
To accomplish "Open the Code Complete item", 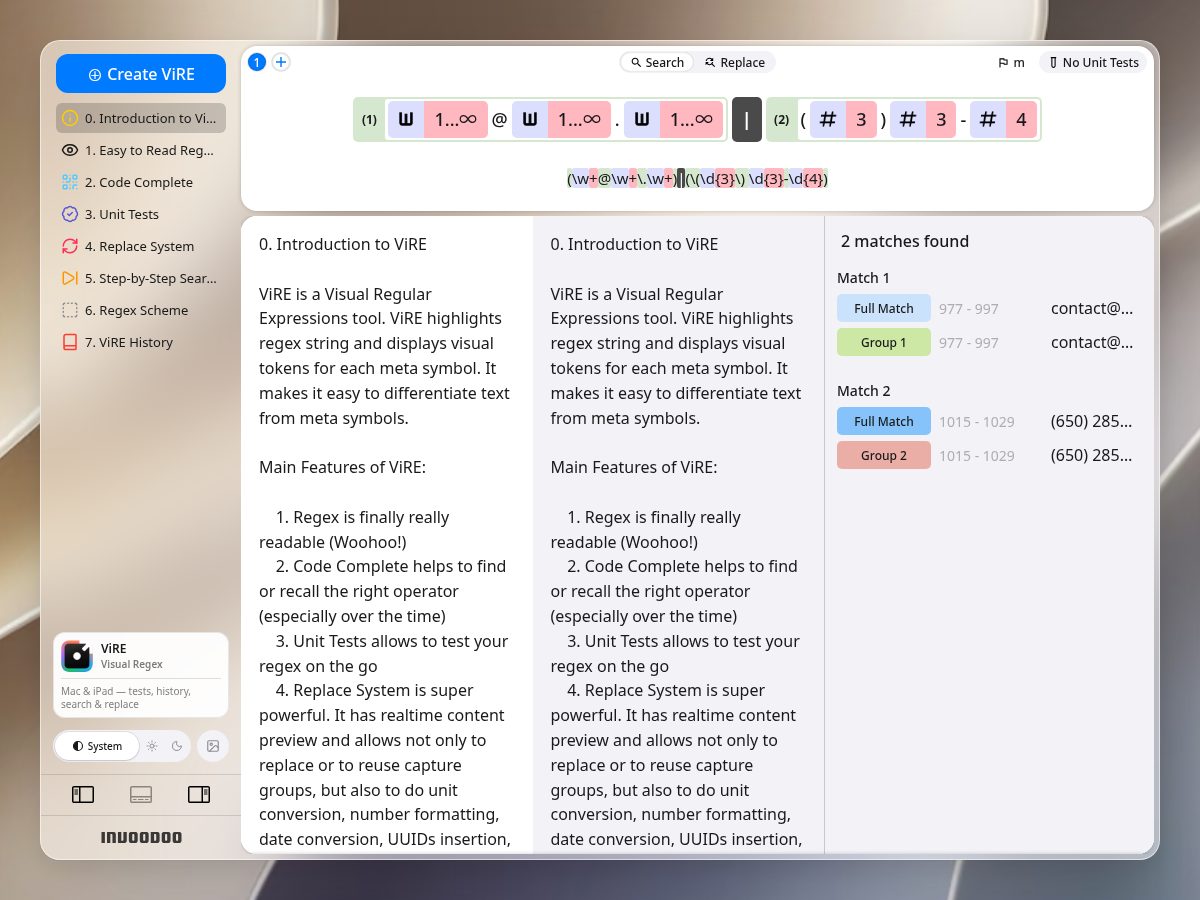I will pos(141,182).
